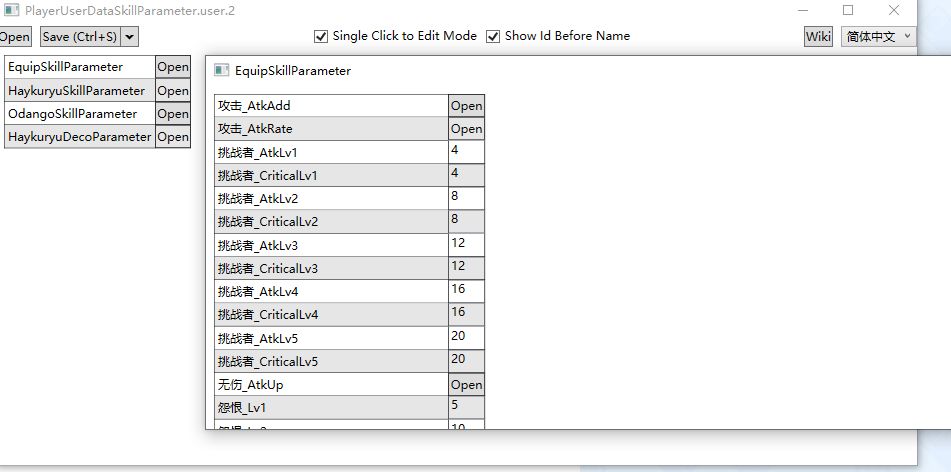Viewport: 951px width, 472px height.
Task: Open the EquipSkillParameter list entry
Action: pos(172,67)
